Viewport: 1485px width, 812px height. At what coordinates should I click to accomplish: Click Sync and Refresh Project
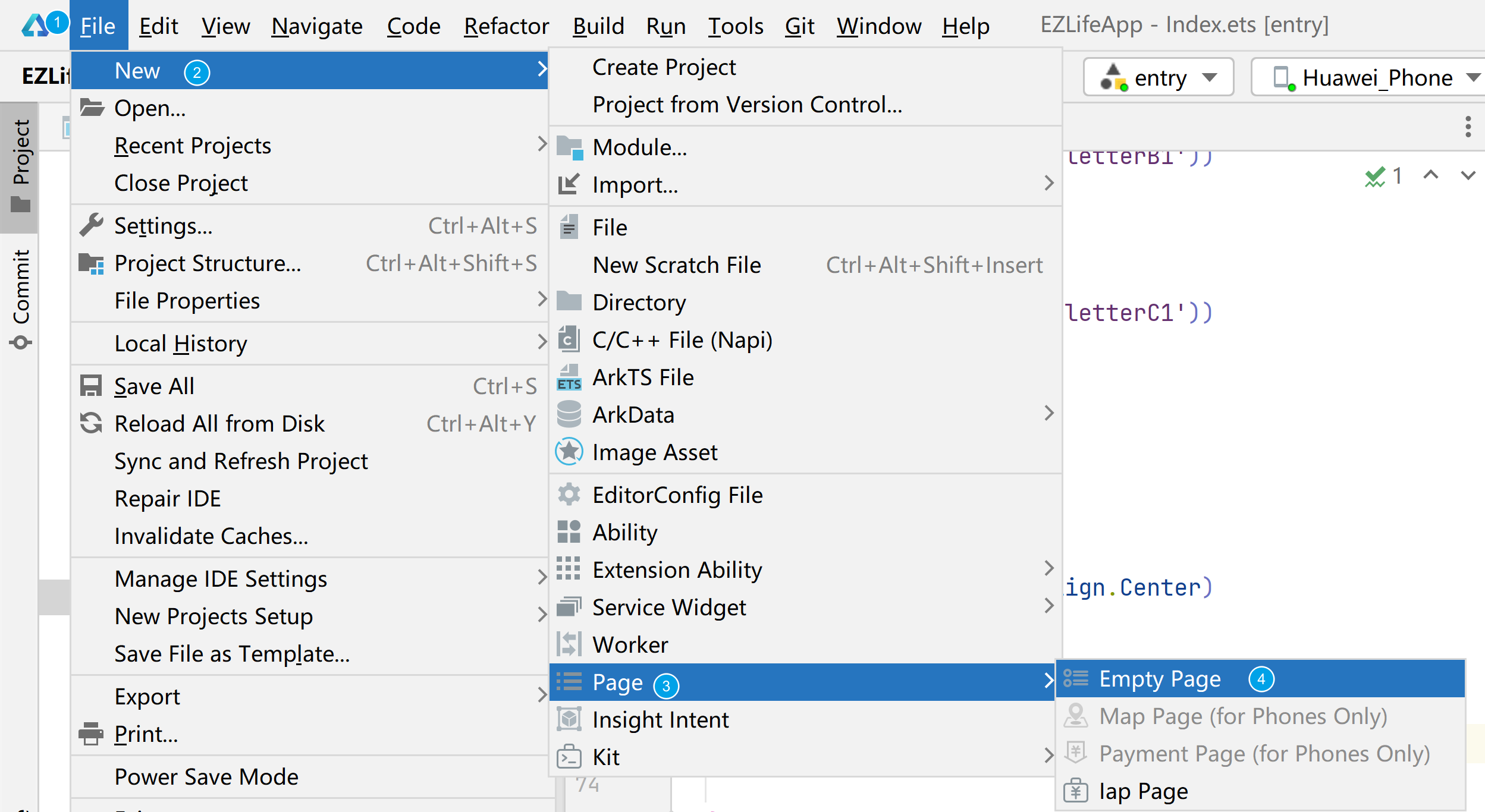[x=241, y=461]
